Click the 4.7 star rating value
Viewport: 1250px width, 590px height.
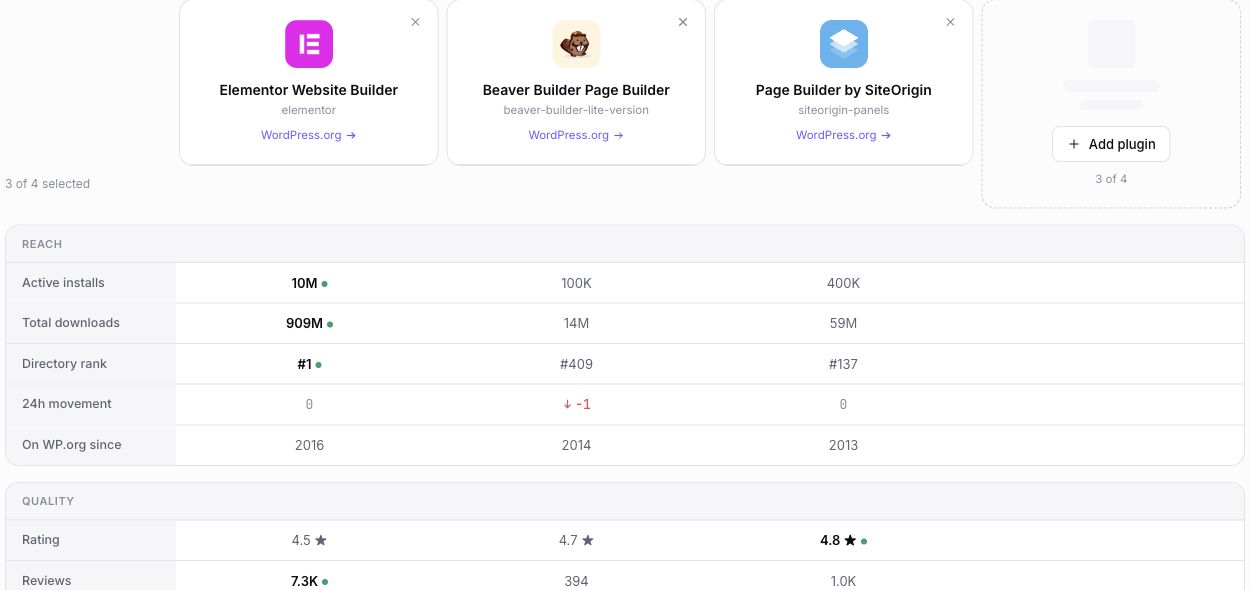(576, 540)
